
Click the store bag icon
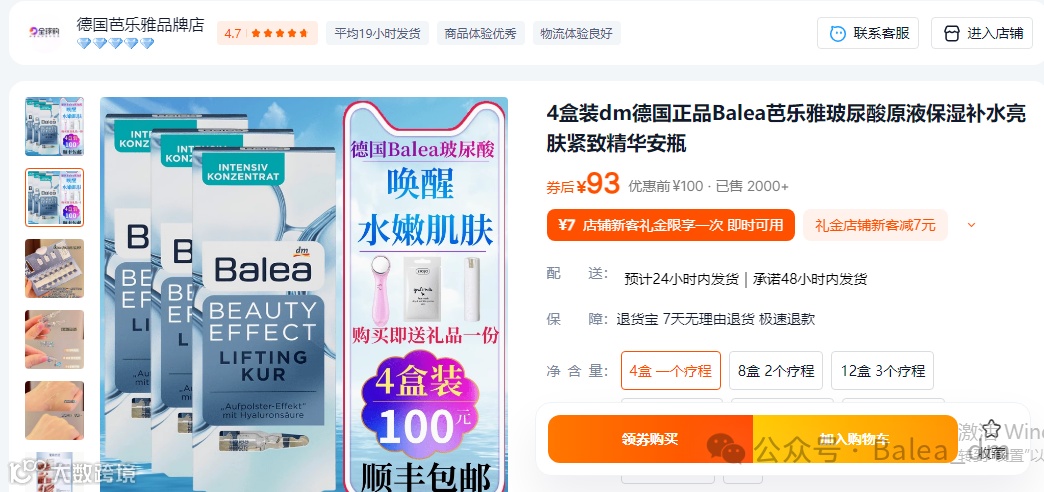952,33
